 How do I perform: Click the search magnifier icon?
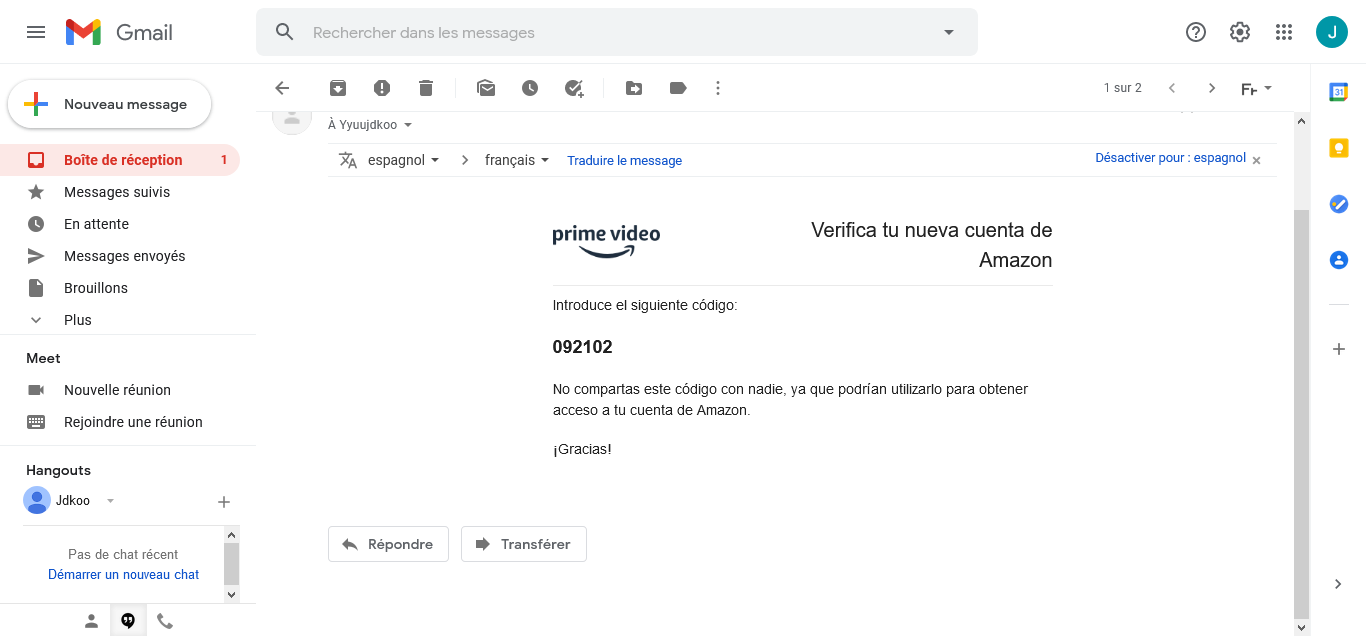(x=285, y=32)
